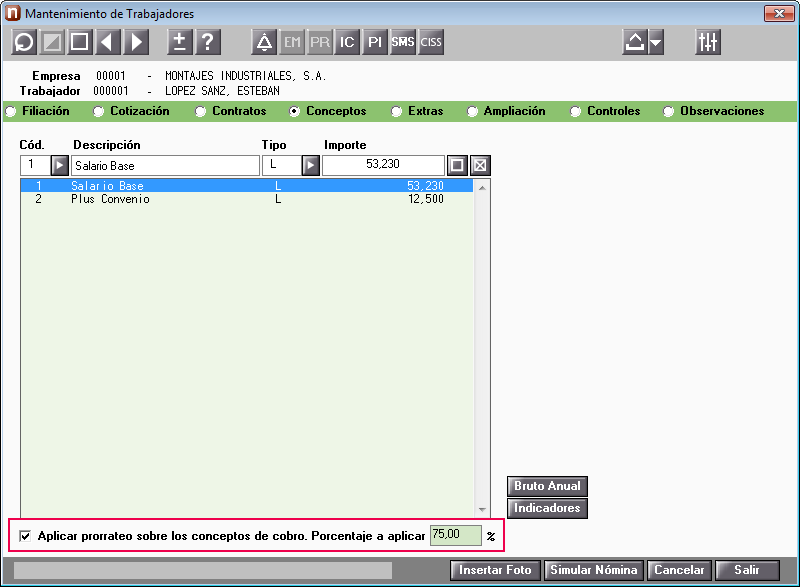Viewport: 800px width, 587px height.
Task: Click the percentage field showing 75,00
Action: [x=456, y=535]
